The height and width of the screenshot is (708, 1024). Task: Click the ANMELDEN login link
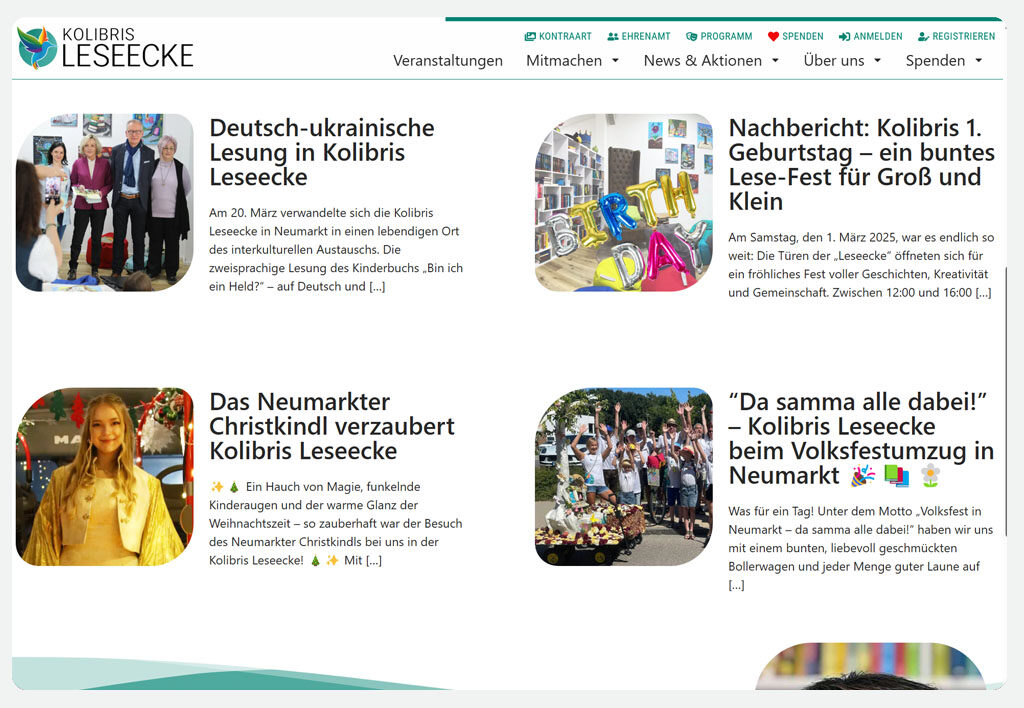click(878, 37)
